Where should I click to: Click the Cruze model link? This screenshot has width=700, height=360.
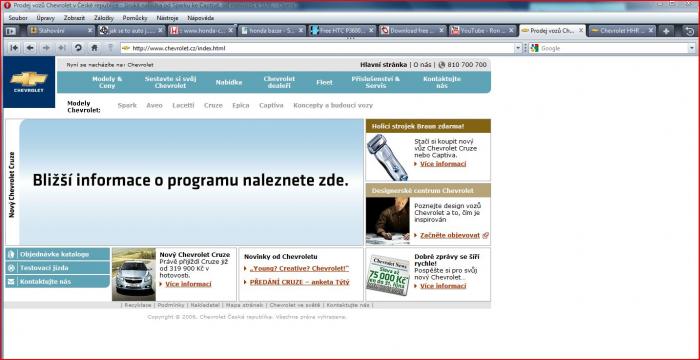(x=213, y=105)
